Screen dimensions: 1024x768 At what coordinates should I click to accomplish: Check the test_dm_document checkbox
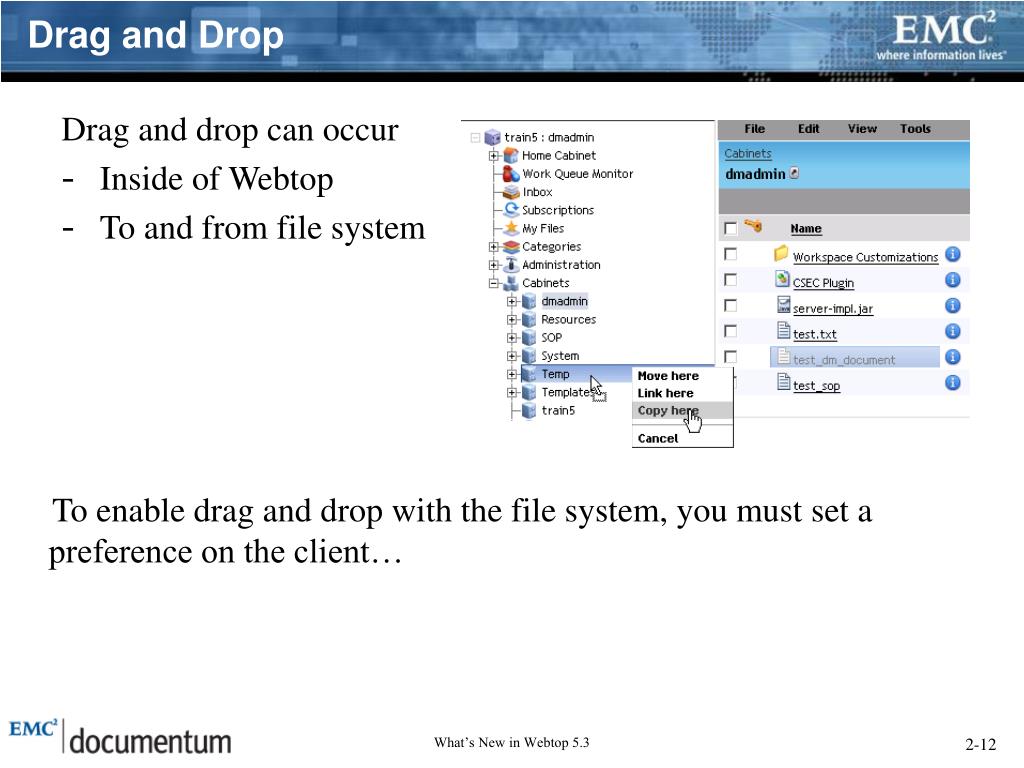731,357
